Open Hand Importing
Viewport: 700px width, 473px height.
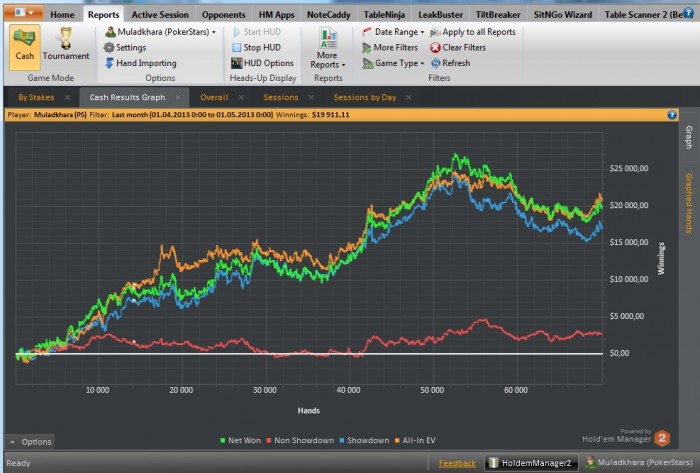point(140,63)
